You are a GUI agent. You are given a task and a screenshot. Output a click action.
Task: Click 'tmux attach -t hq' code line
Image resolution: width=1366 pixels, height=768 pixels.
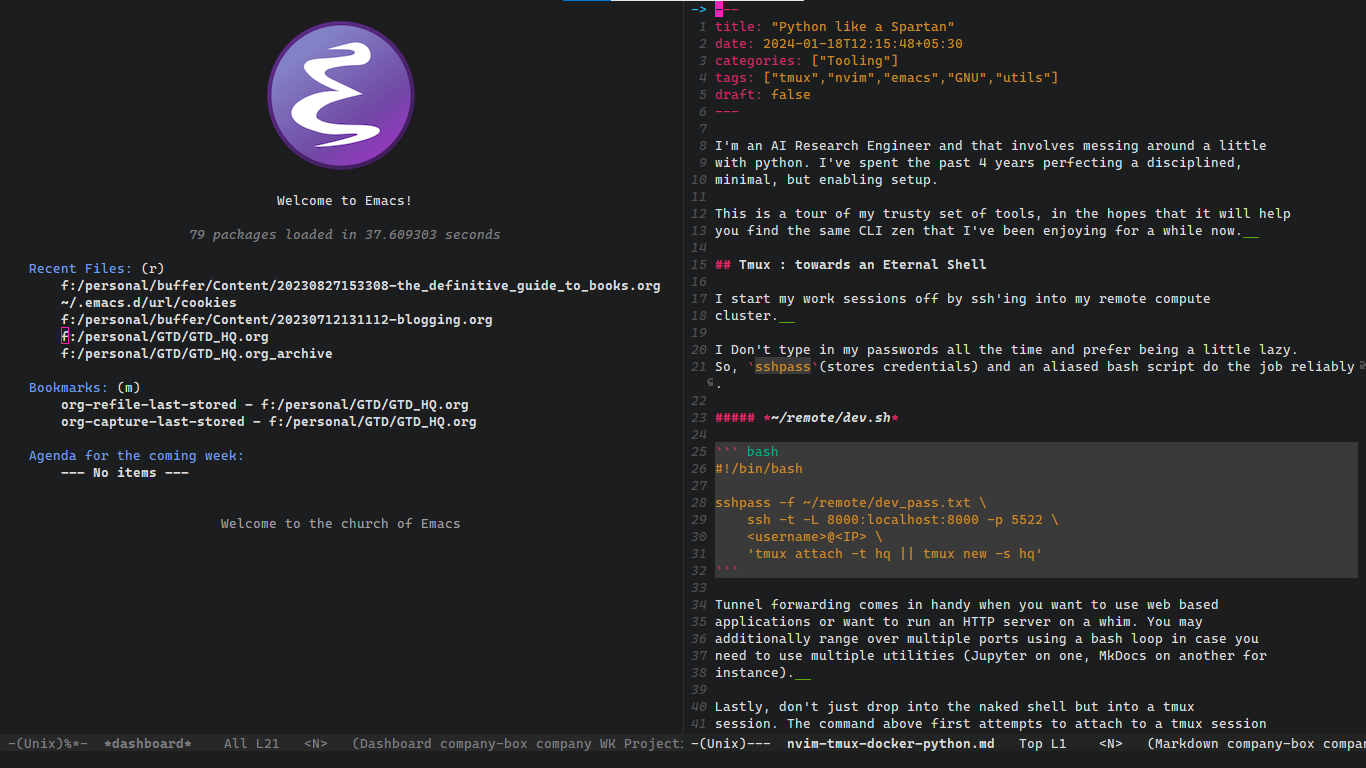(x=895, y=553)
